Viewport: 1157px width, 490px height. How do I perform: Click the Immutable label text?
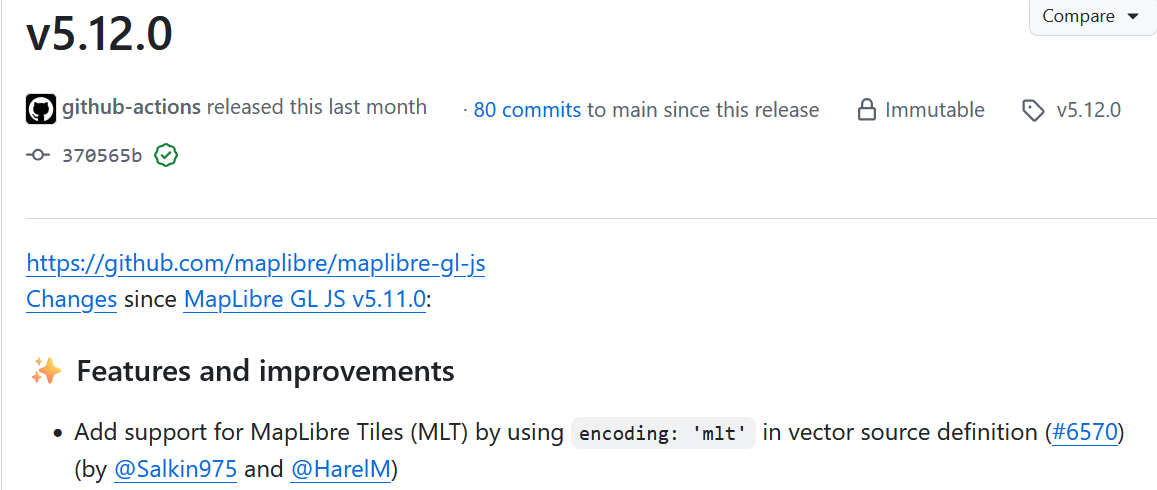point(934,110)
